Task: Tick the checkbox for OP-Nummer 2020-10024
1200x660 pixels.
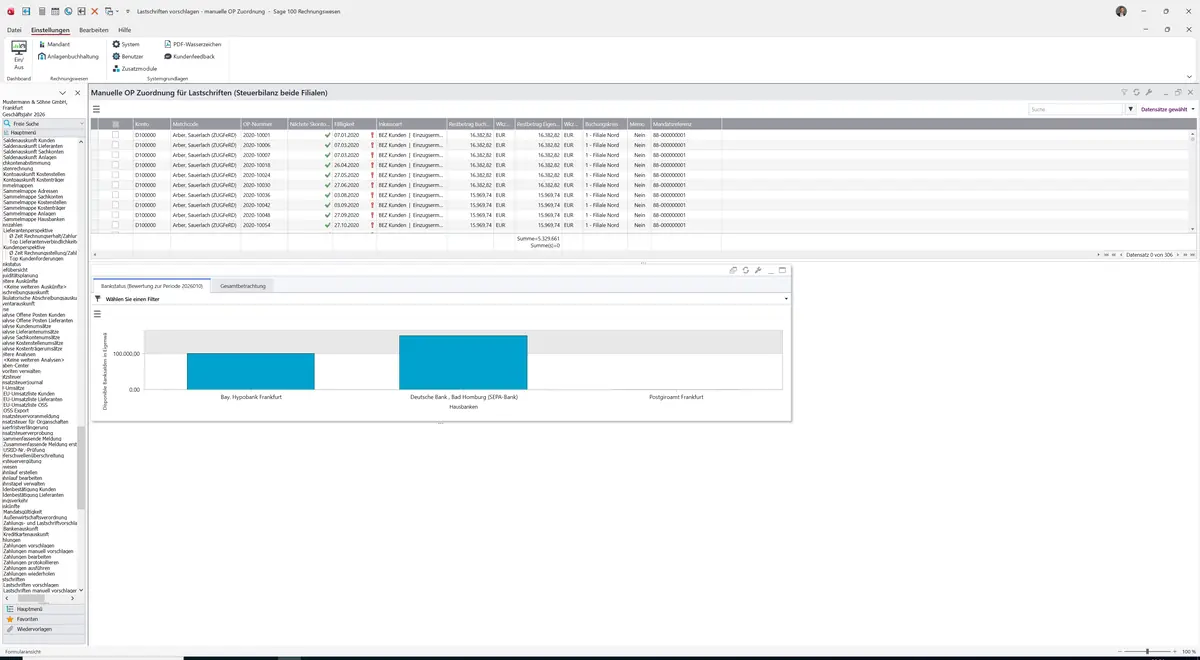Action: click(x=115, y=175)
